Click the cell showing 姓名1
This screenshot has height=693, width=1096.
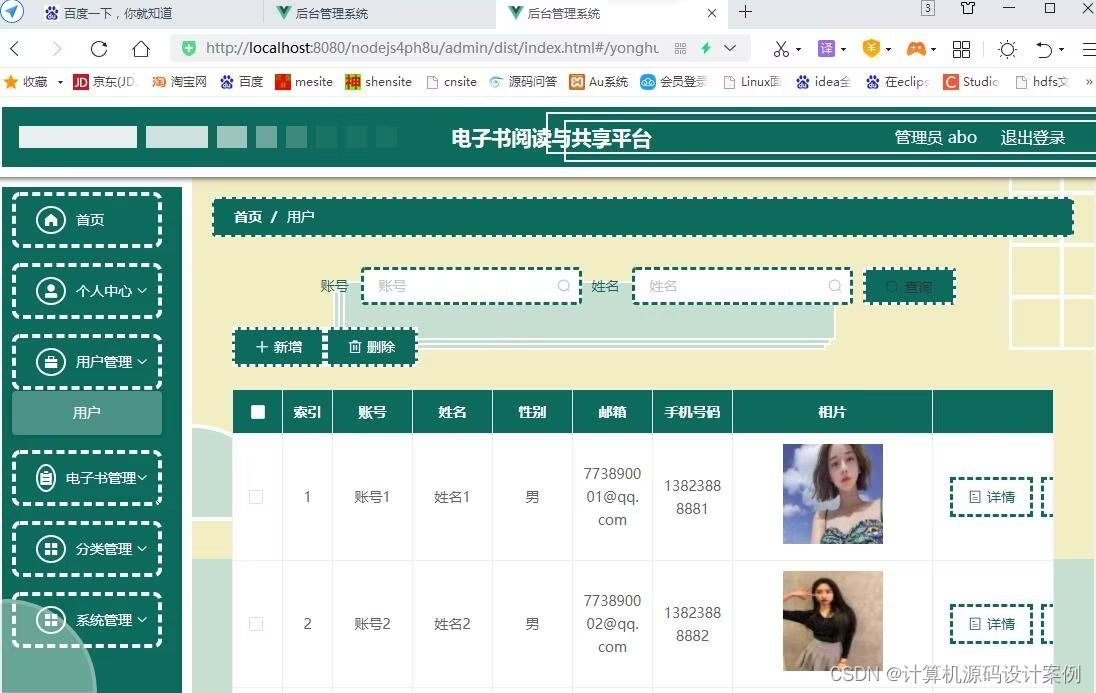452,497
